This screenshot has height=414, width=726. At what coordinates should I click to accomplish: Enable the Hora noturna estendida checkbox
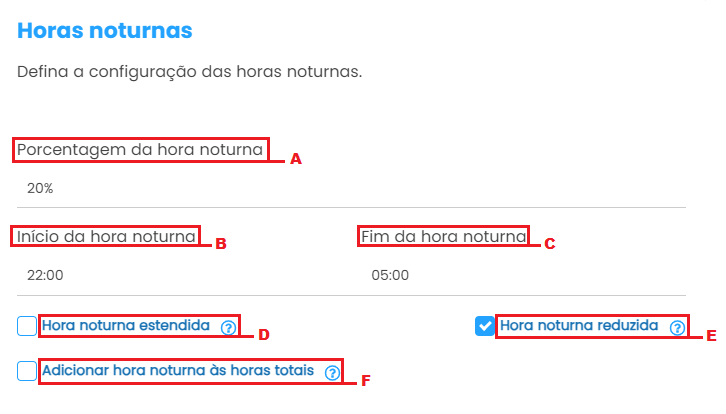[x=27, y=326]
